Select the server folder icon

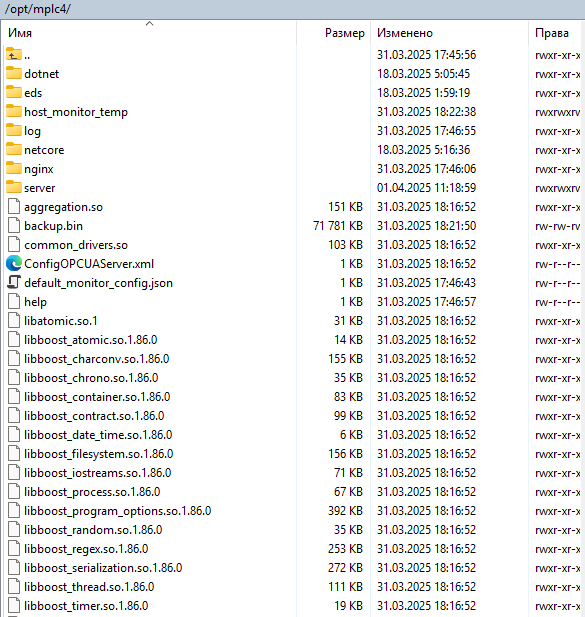click(14, 187)
